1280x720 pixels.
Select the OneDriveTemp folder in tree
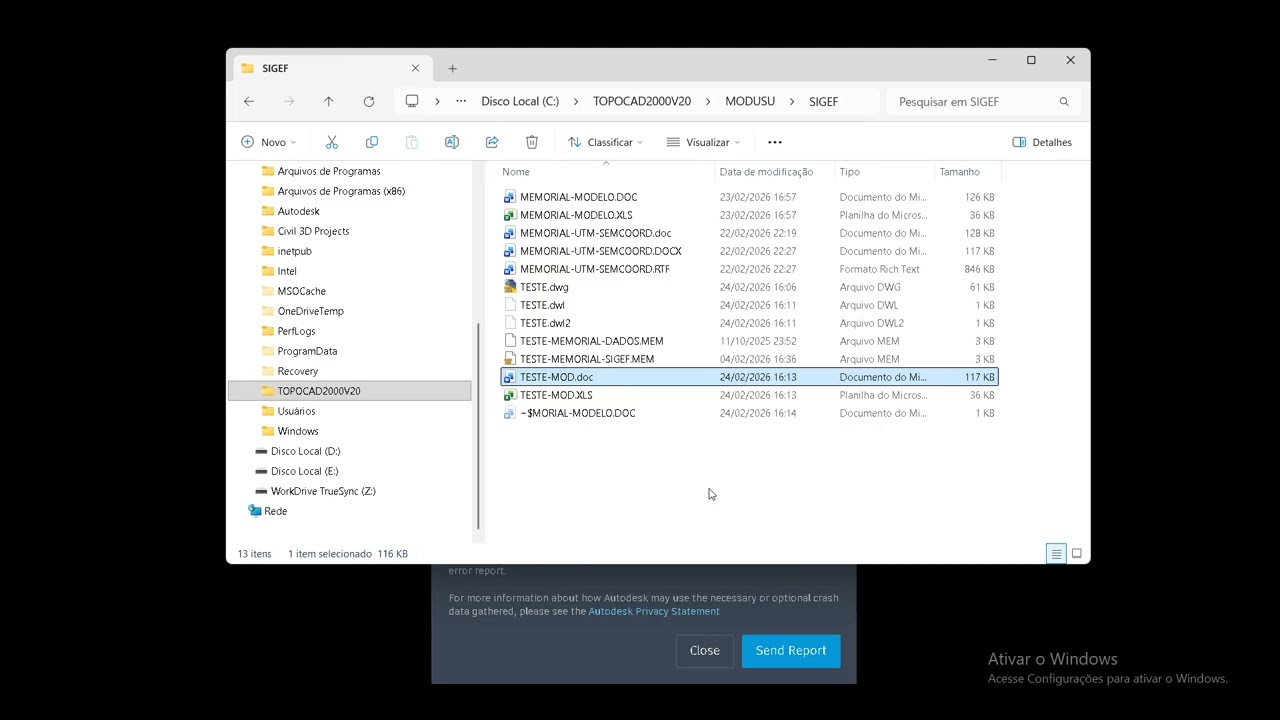click(310, 311)
